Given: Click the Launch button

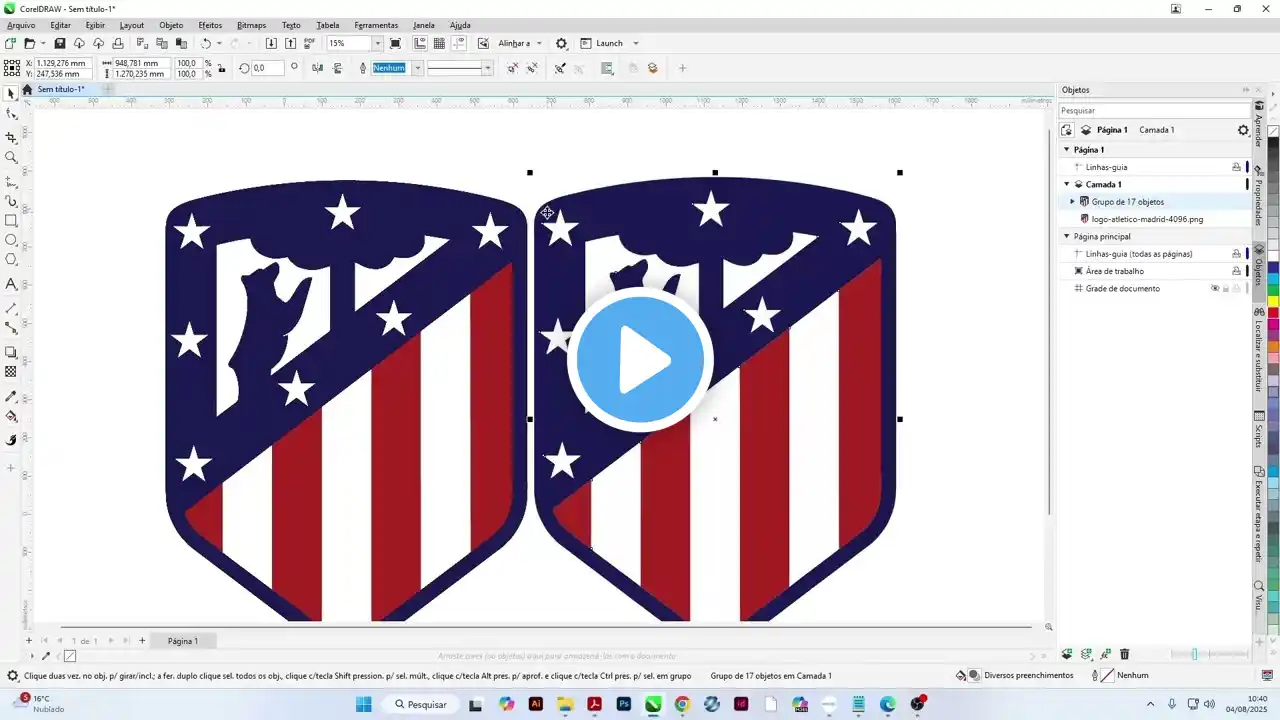Looking at the screenshot, I should coord(603,43).
